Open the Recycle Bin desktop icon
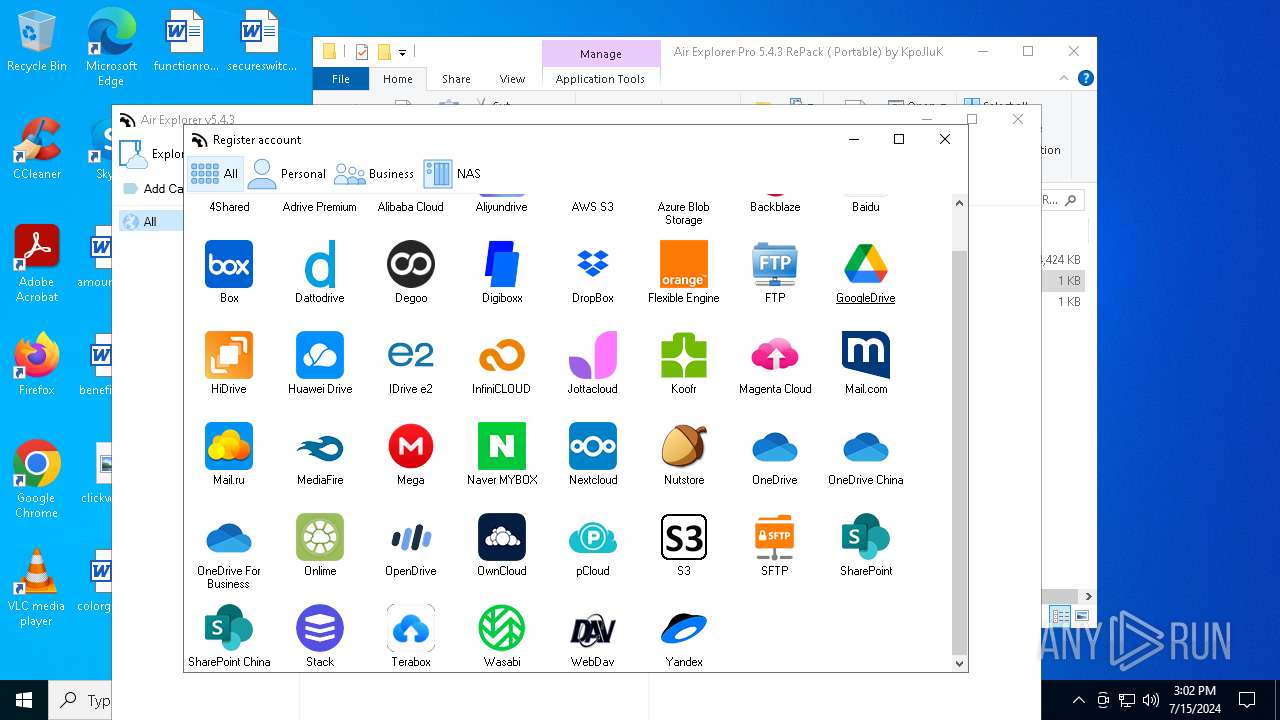Screen dimensions: 1280x720 pos(37,42)
